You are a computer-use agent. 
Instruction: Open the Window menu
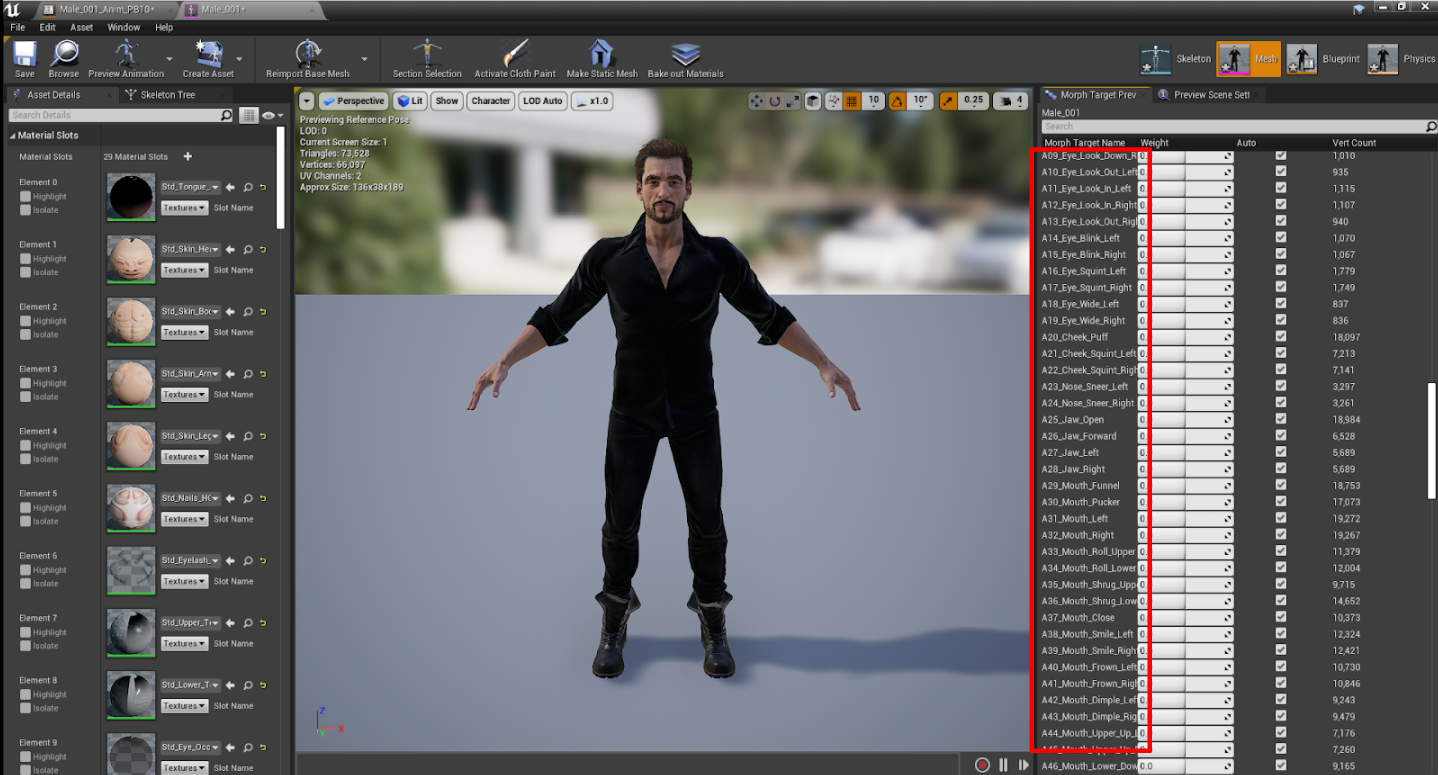click(x=124, y=27)
